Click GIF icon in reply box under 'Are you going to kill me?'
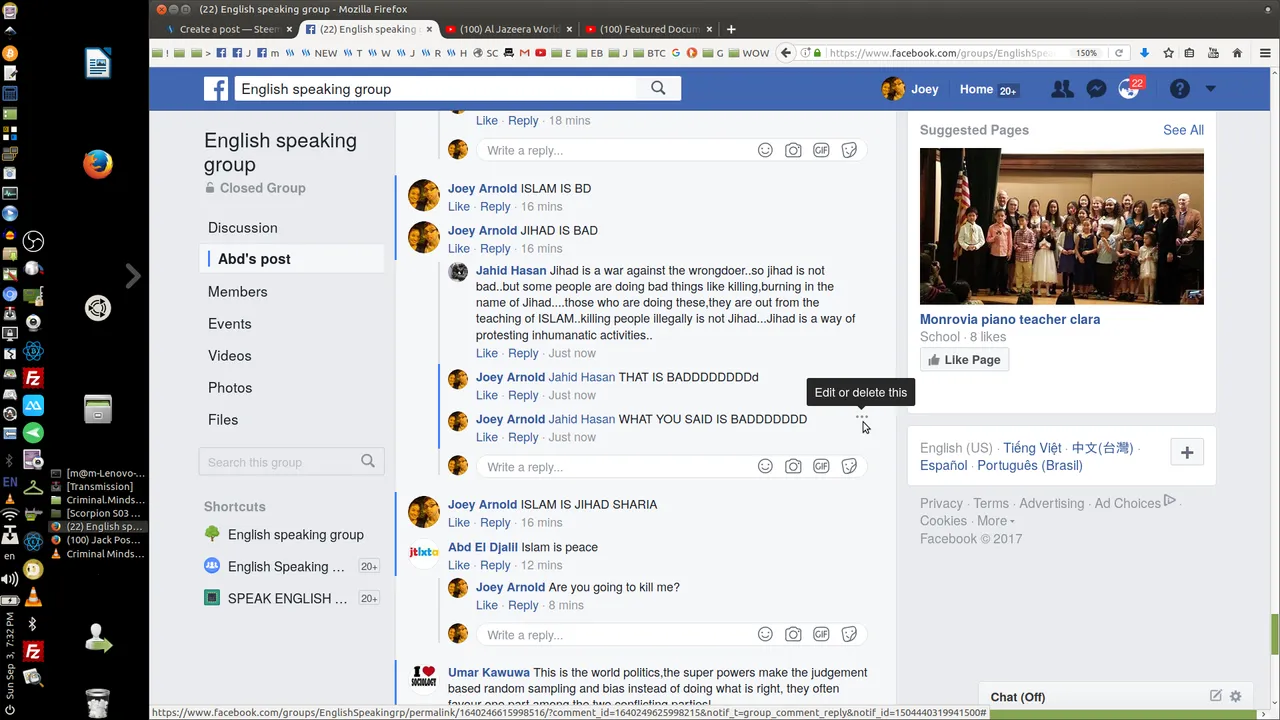Image resolution: width=1280 pixels, height=720 pixels. [x=821, y=634]
